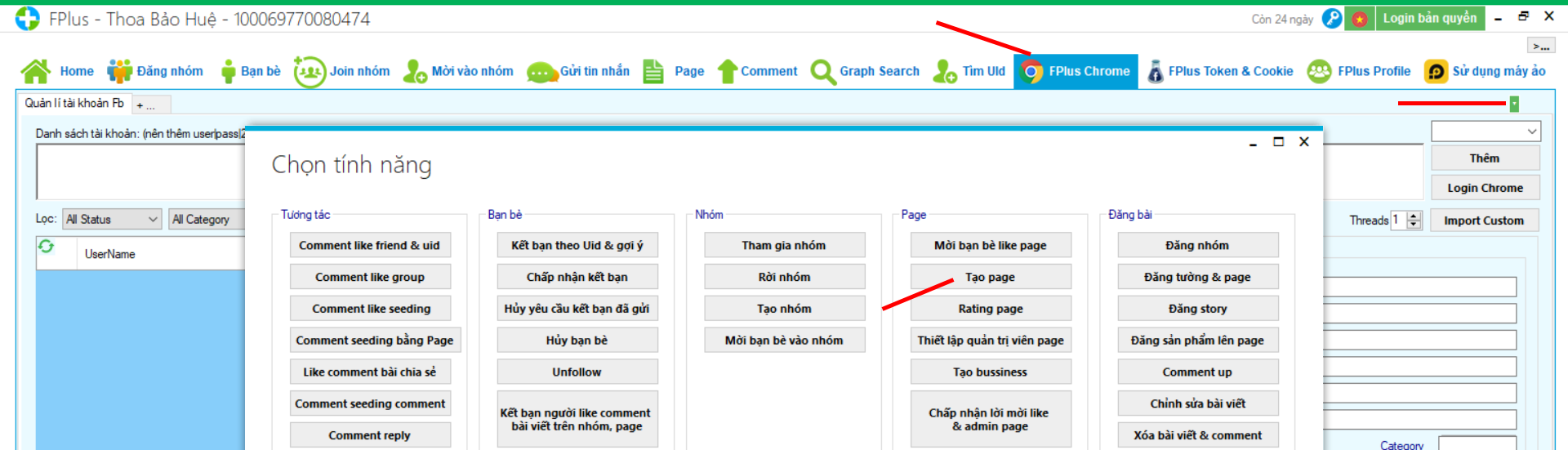Choose Tạo page feature
This screenshot has width=1568, height=450.
point(991,277)
